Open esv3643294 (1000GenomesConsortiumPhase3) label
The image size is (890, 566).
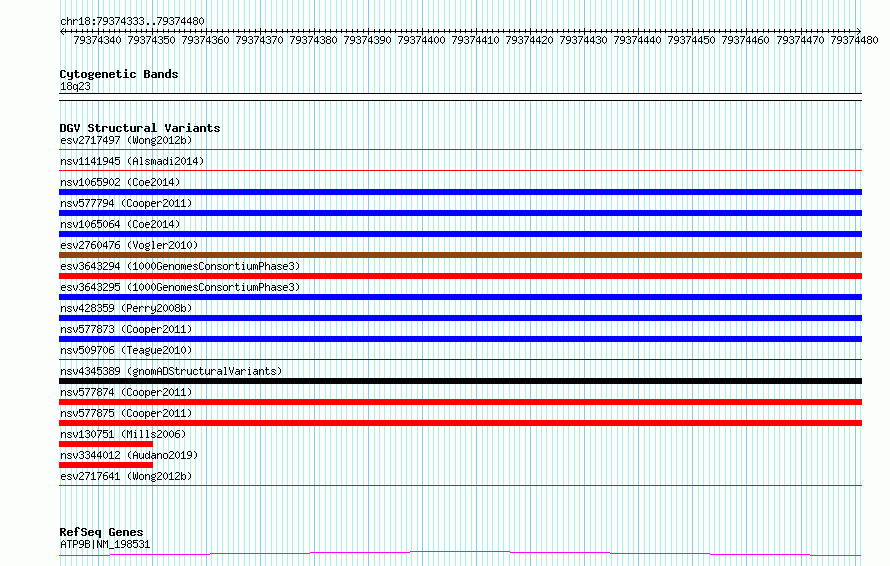coord(180,266)
